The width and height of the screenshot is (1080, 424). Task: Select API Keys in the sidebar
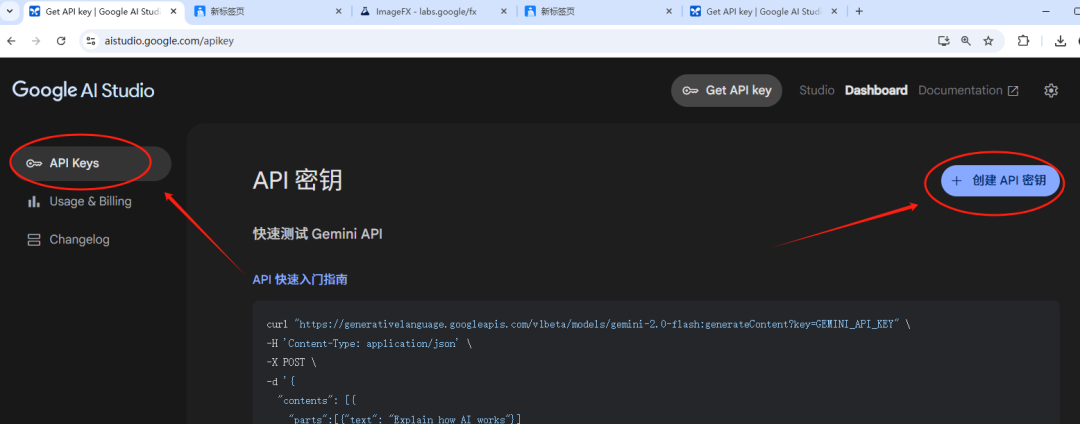coord(90,163)
